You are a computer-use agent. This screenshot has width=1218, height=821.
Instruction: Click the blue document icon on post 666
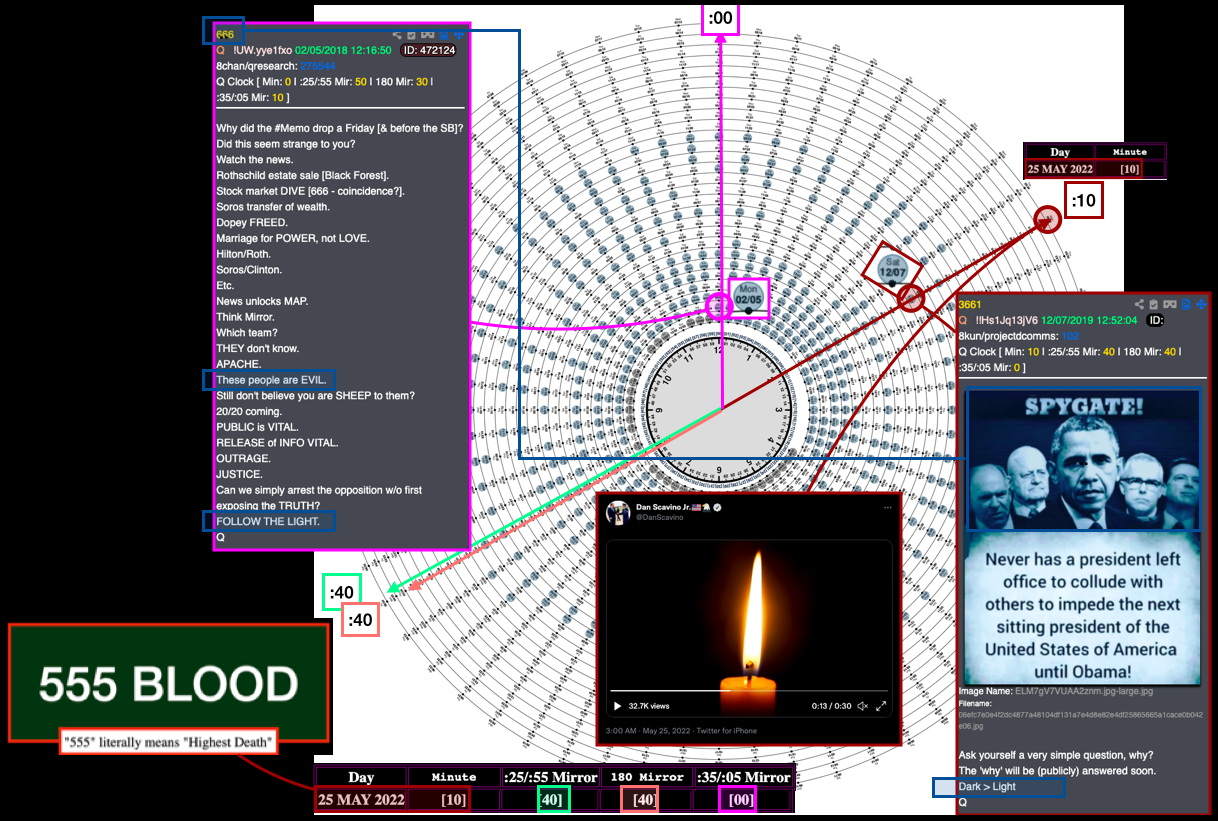click(x=444, y=35)
